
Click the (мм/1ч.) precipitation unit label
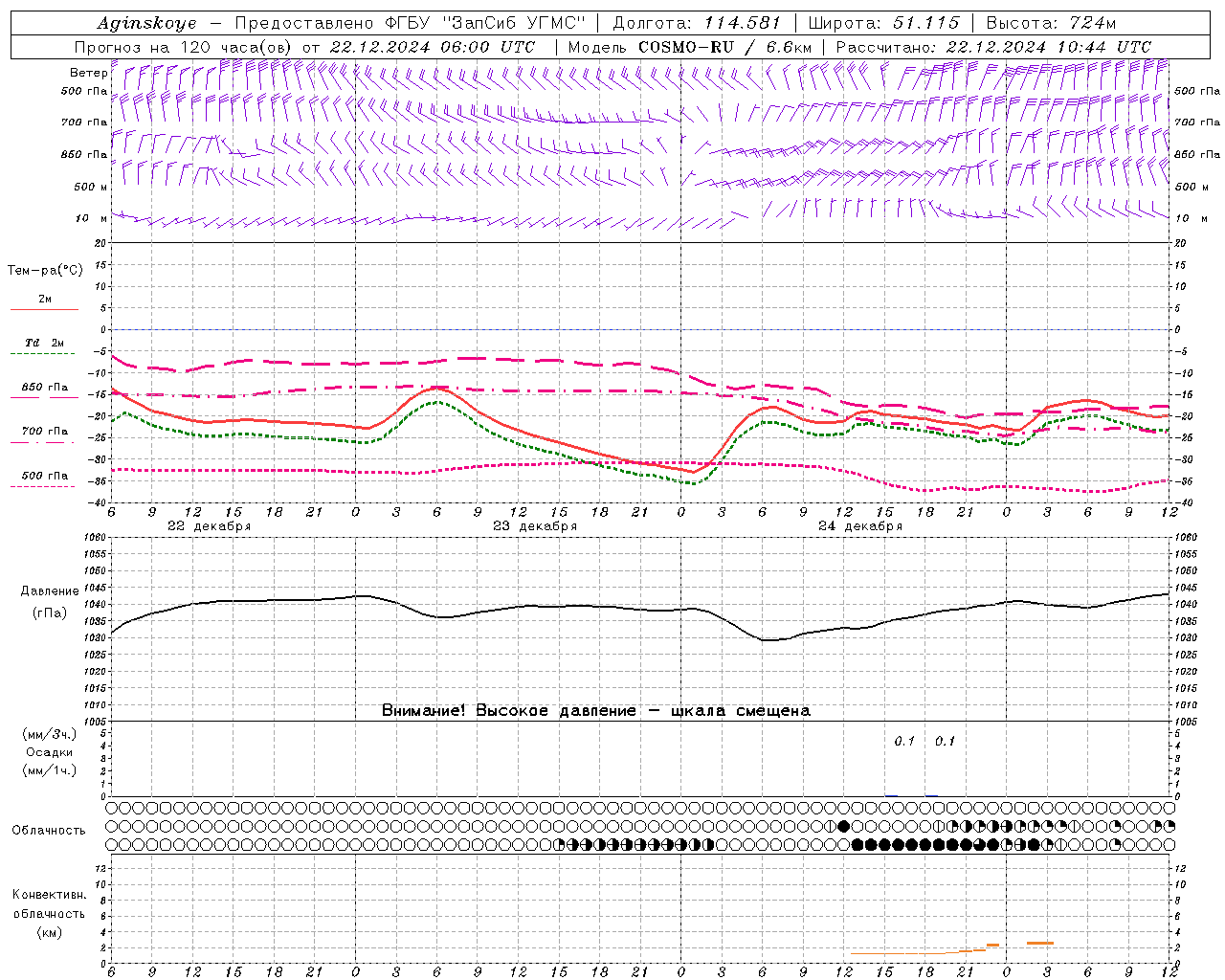(x=49, y=770)
